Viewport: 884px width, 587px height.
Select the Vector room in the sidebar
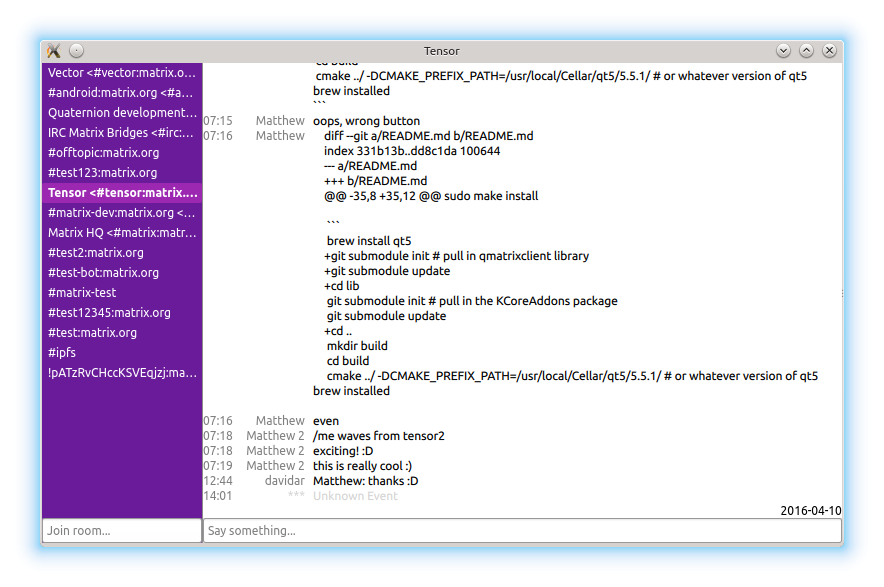click(121, 72)
